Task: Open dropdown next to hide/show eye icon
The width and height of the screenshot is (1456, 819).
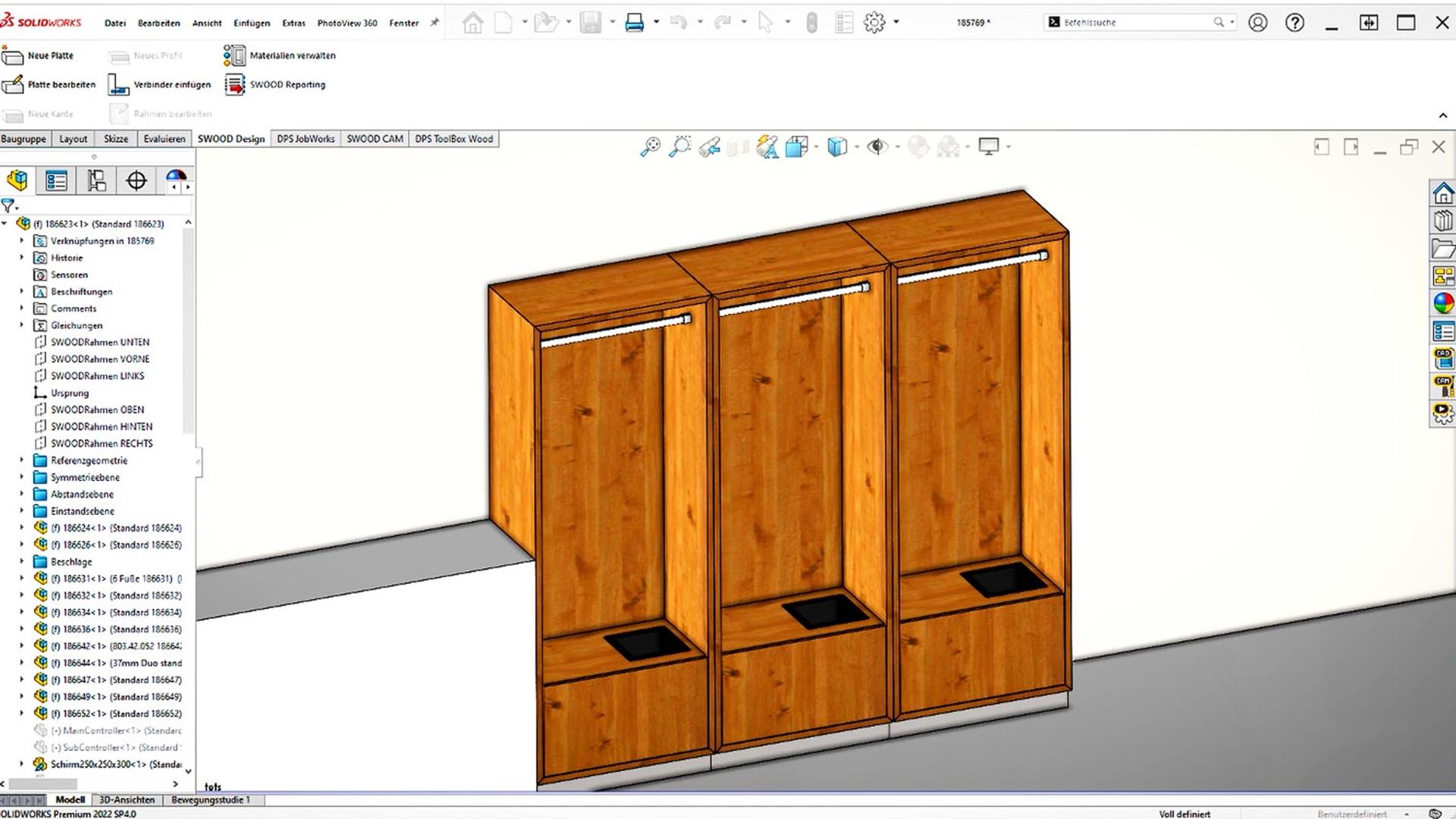Action: pos(898,146)
